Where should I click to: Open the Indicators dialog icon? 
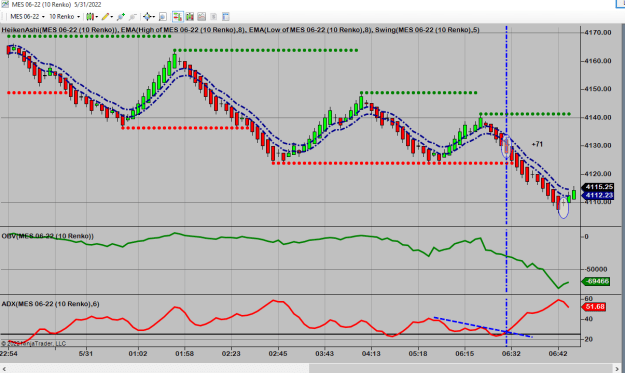pyautogui.click(x=202, y=17)
